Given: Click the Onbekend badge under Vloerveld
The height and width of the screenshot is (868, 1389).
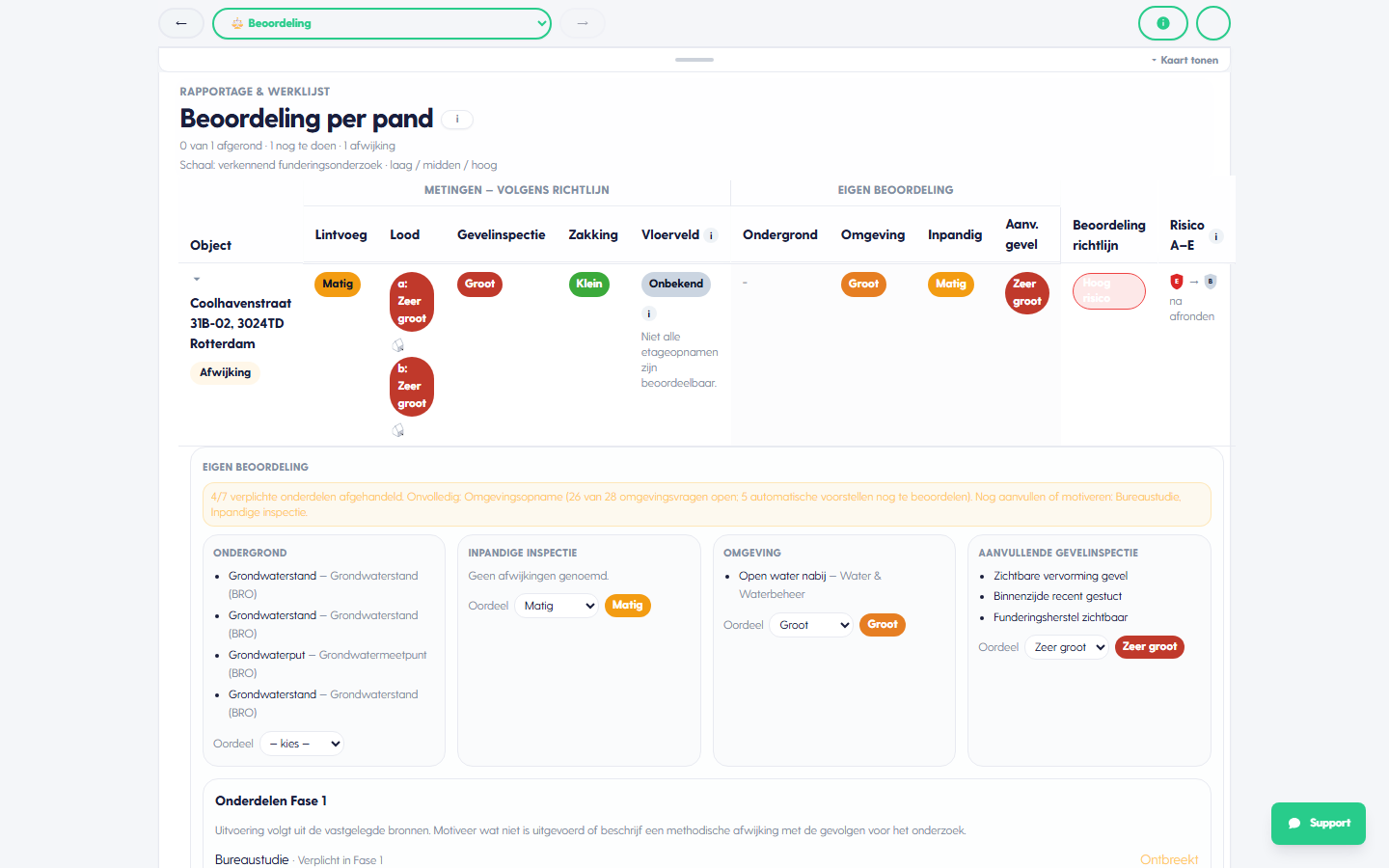Looking at the screenshot, I should click(x=676, y=285).
